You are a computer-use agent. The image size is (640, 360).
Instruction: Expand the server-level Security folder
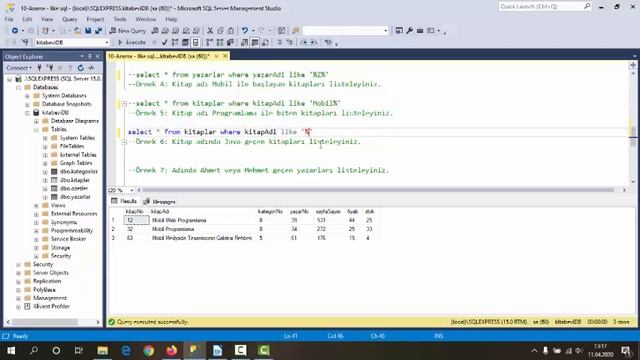click(x=18, y=264)
